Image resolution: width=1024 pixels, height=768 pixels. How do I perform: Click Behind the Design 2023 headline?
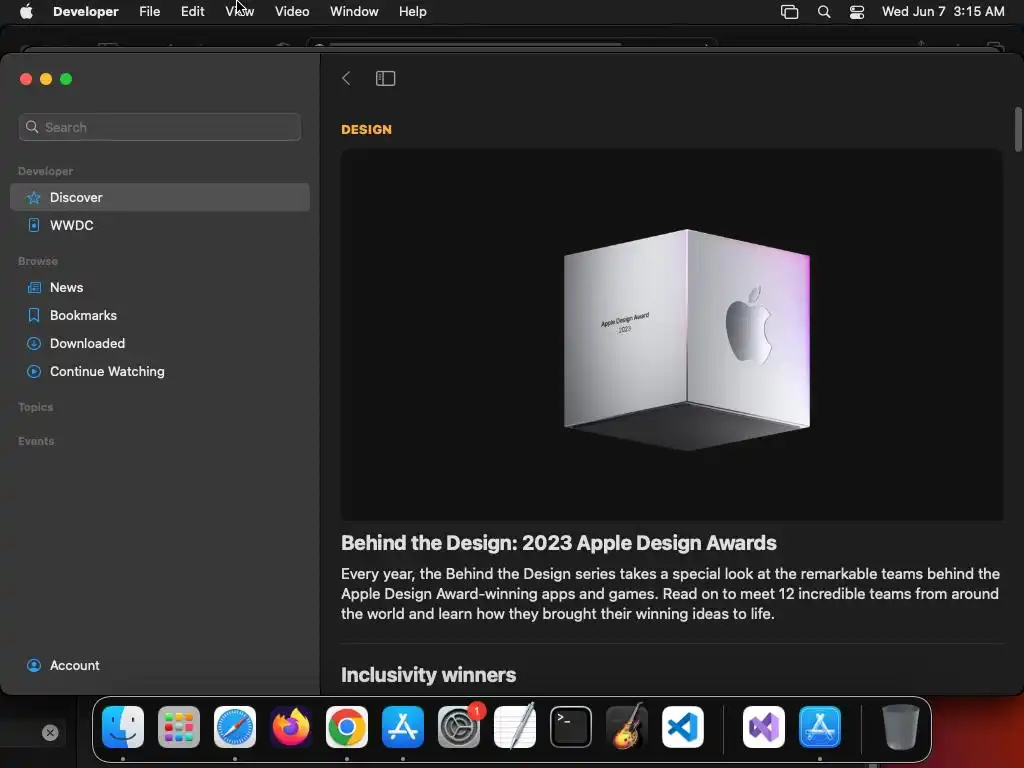click(x=558, y=543)
